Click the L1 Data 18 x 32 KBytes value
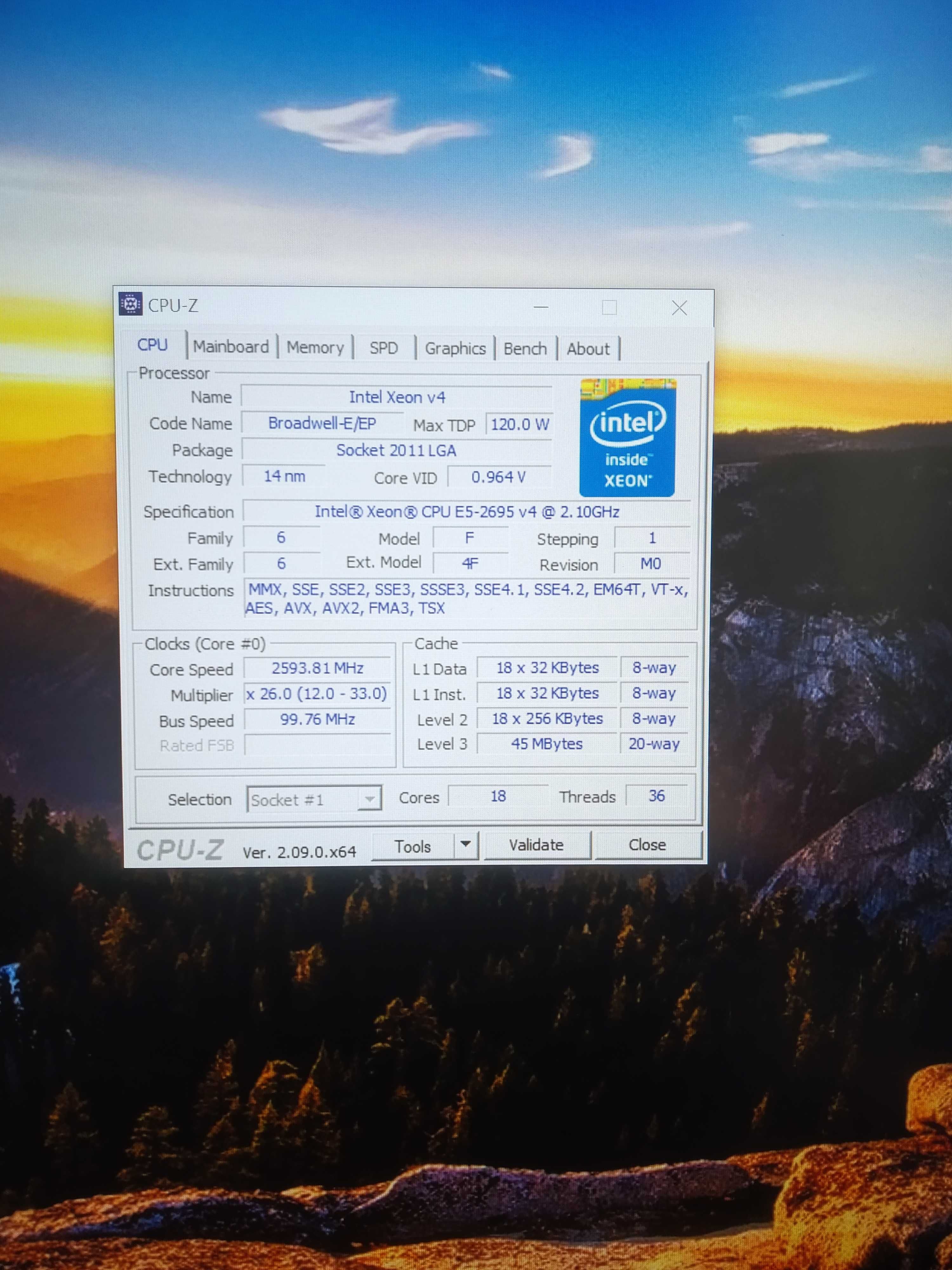Screen dimensions: 952x1270 coord(547,668)
